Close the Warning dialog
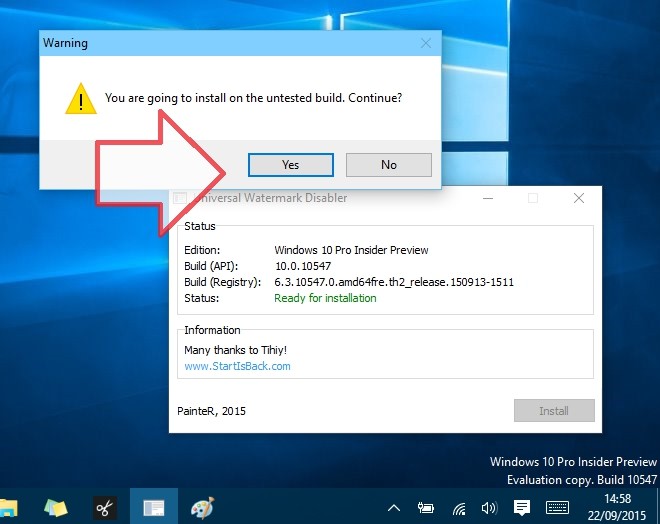The image size is (660, 524). [426, 44]
